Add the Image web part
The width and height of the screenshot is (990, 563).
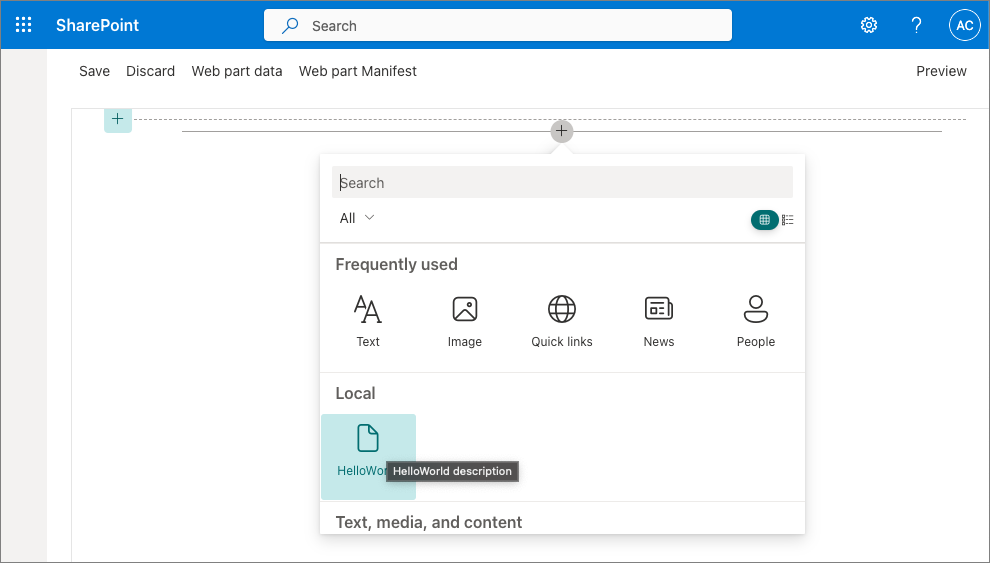coord(465,321)
